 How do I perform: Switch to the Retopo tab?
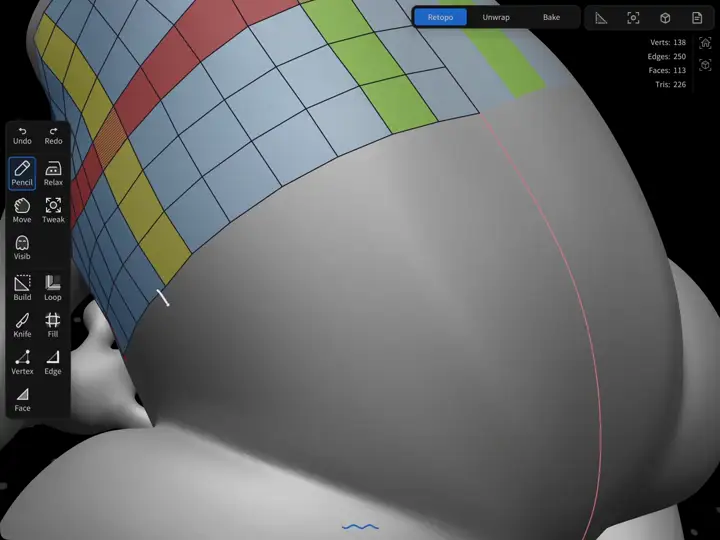[x=440, y=17]
